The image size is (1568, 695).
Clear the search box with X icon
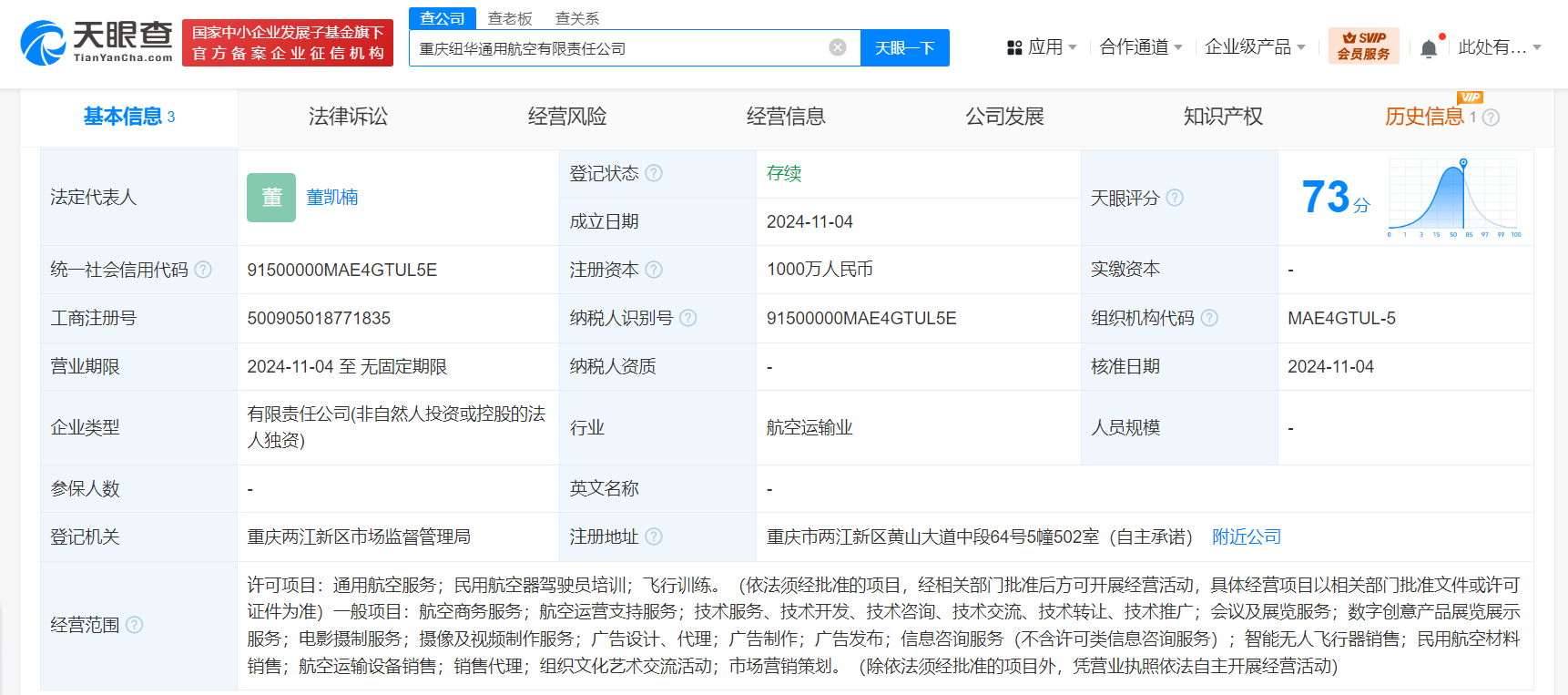click(838, 47)
